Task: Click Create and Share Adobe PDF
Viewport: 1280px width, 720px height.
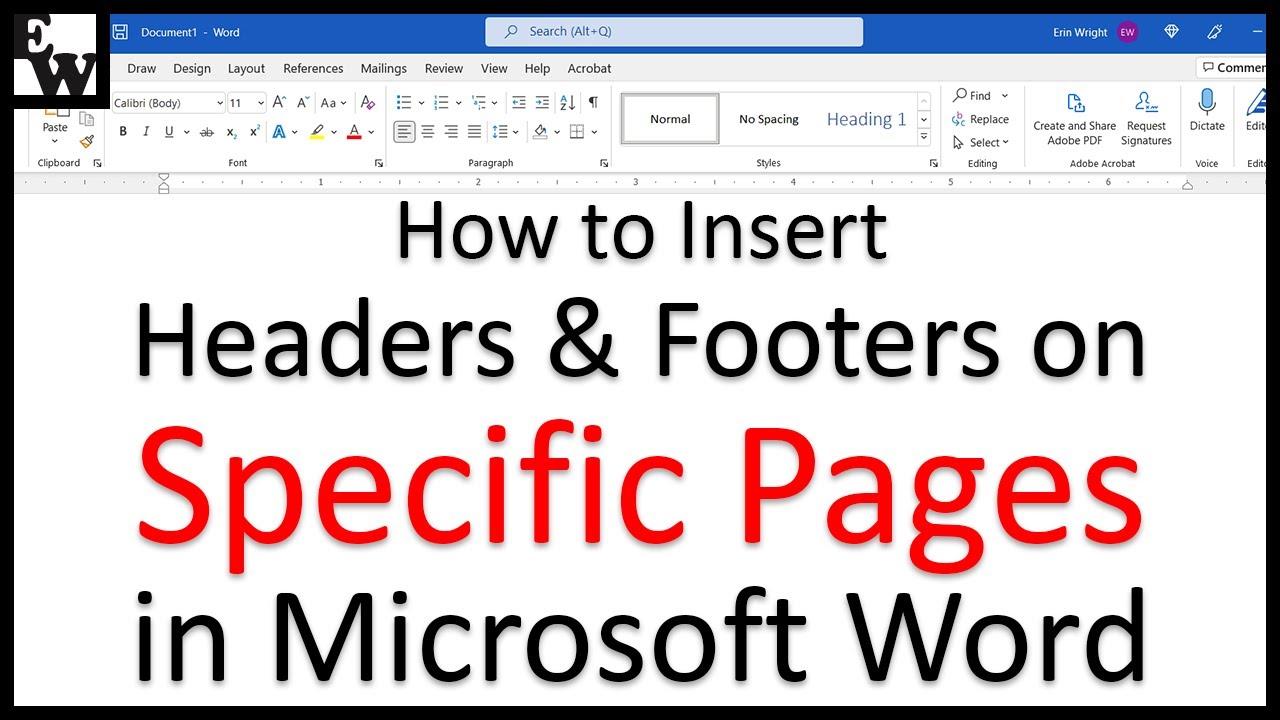Action: pos(1075,118)
